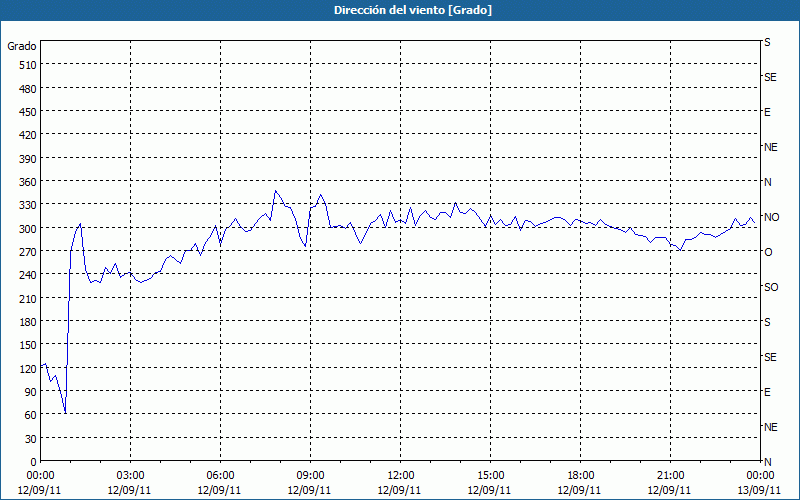Select the 'Grado' y-axis unit label
The height and width of the screenshot is (500, 800).
tap(22, 46)
